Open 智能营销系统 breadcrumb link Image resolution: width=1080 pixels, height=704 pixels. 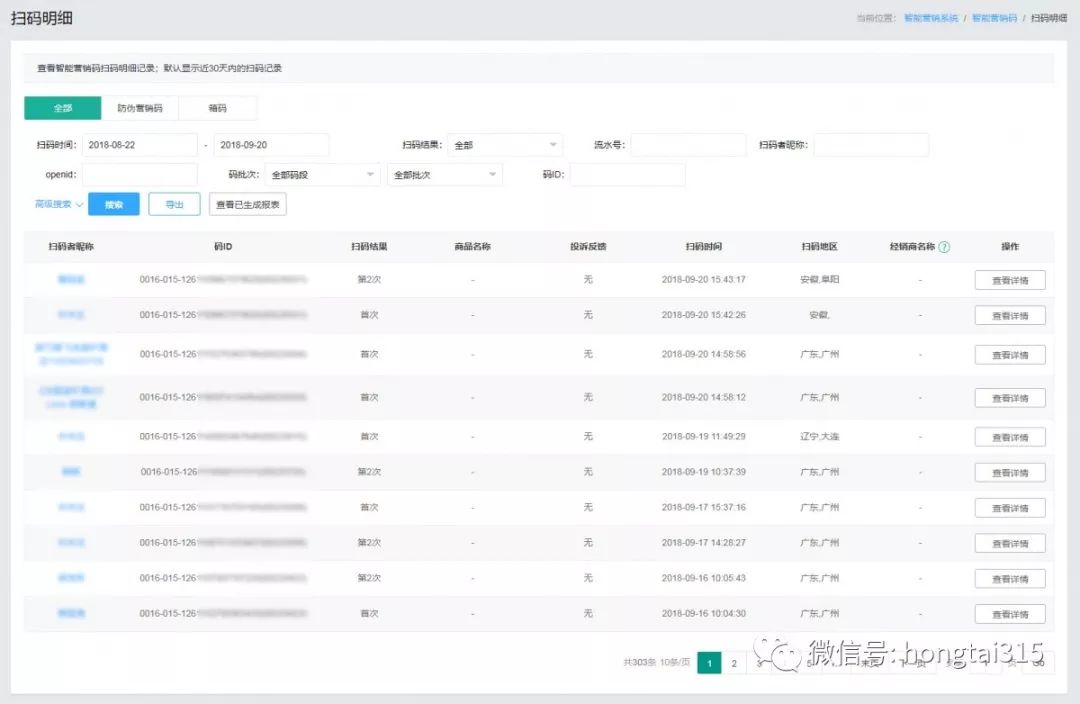pos(930,19)
